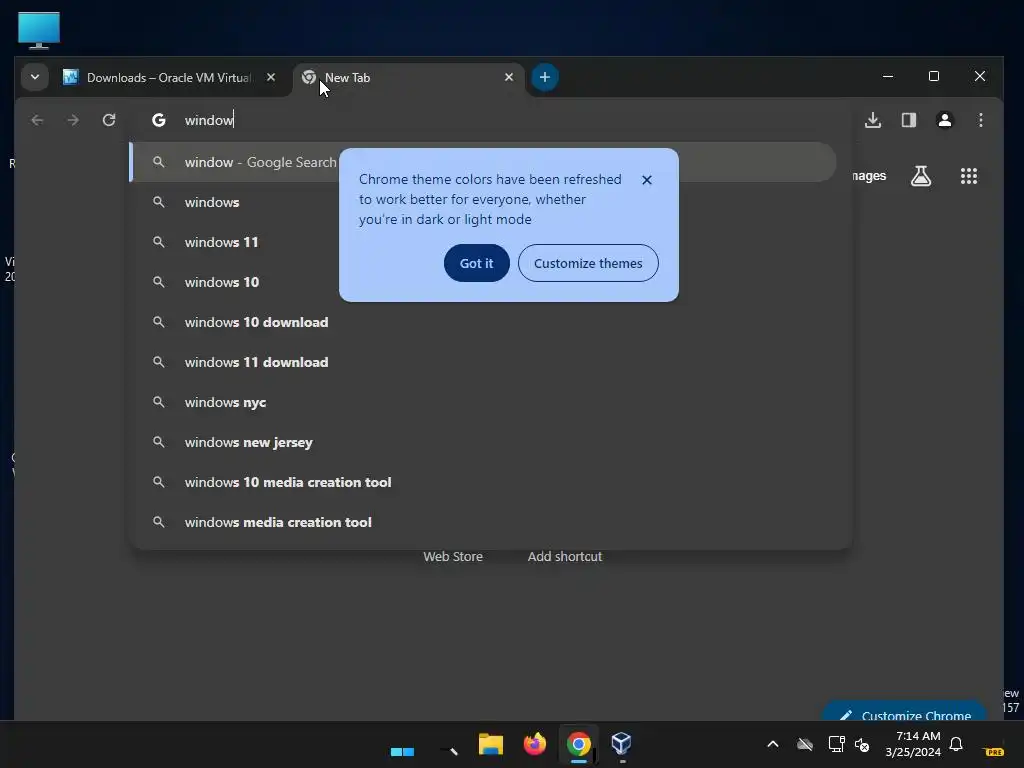
Task: Click the Customize themes button
Action: point(588,263)
